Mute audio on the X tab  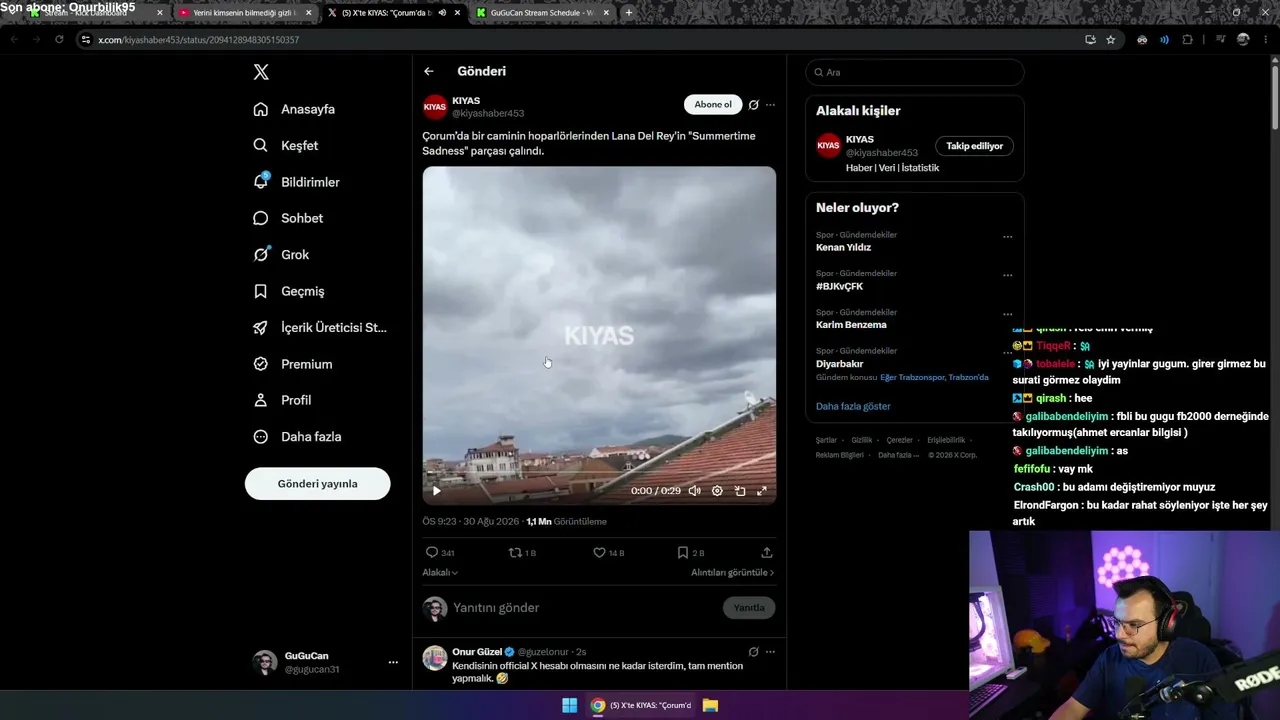442,13
